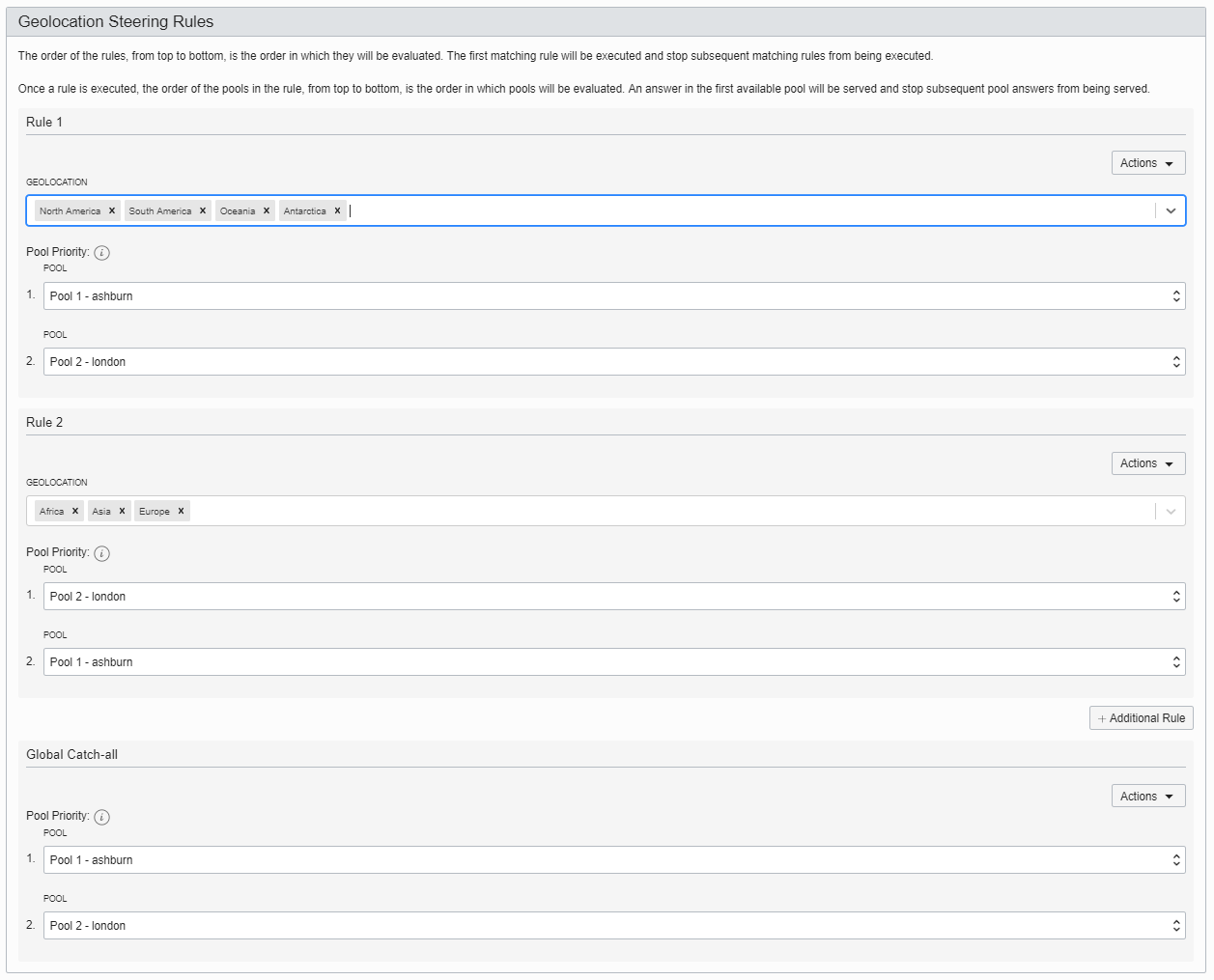Screen dimensions: 1214x980
Task: Click the Rule 1 Pool Priority info icon
Action: pyautogui.click(x=102, y=253)
